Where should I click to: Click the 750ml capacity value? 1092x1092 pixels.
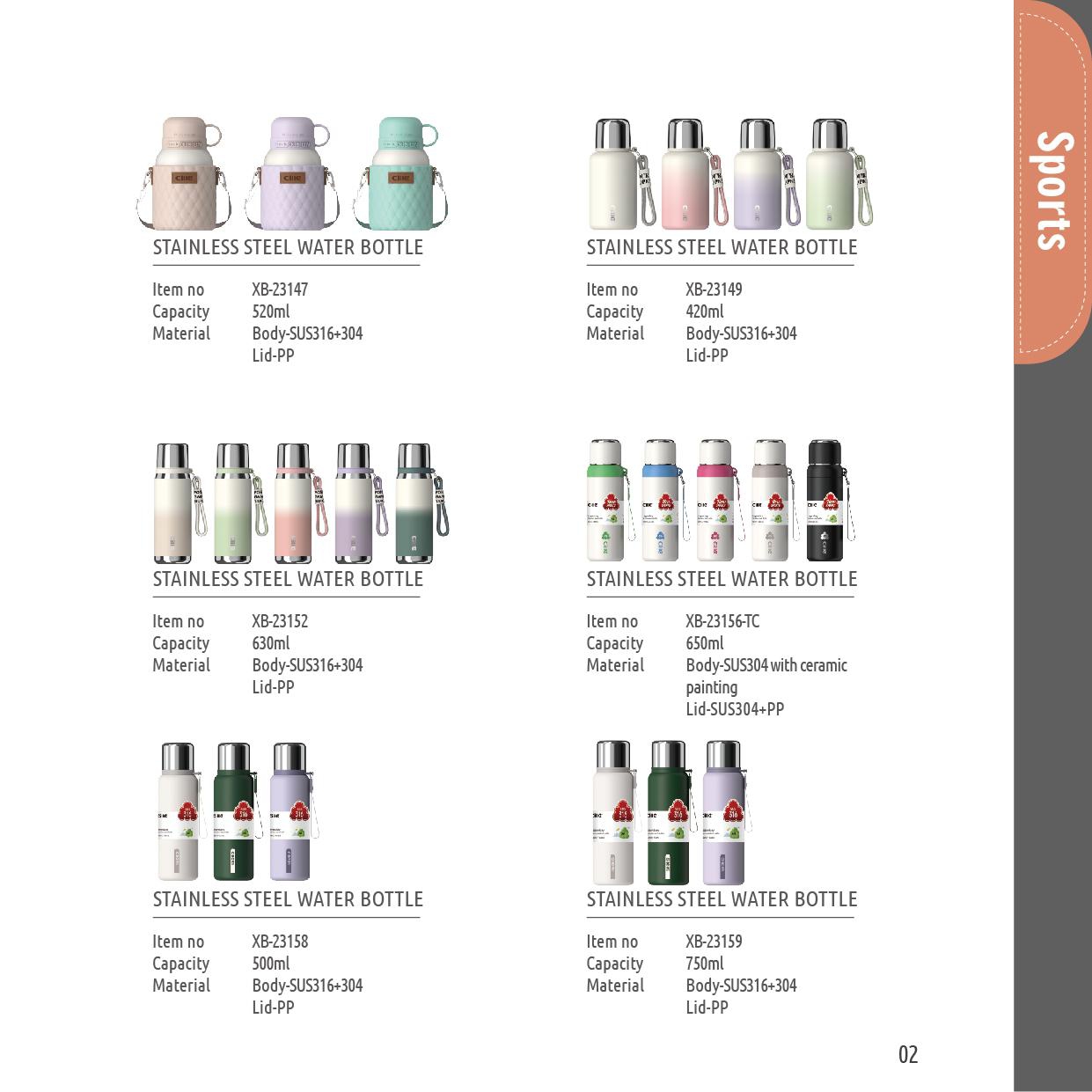coord(705,964)
